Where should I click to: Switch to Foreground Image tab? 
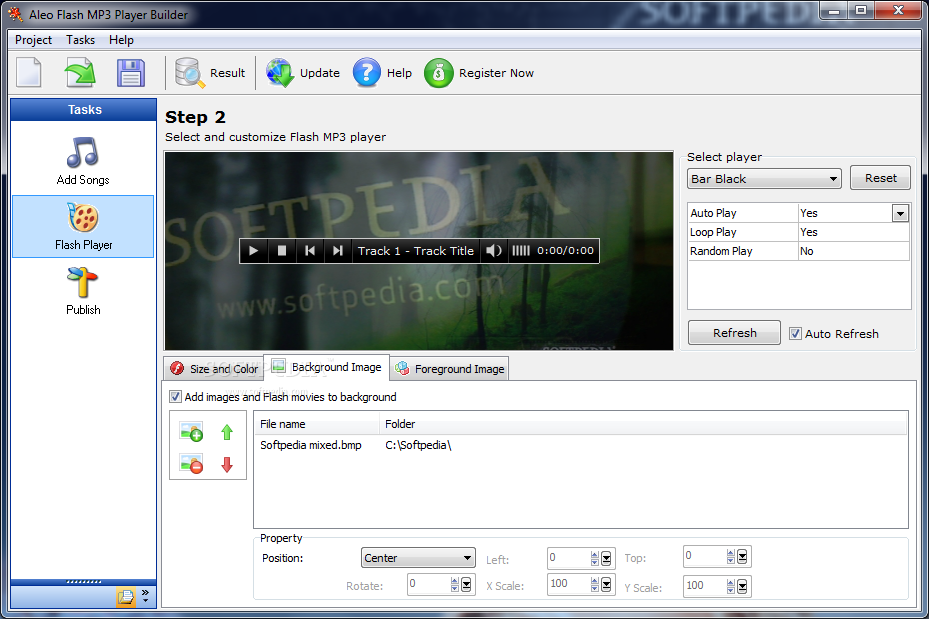click(x=450, y=369)
